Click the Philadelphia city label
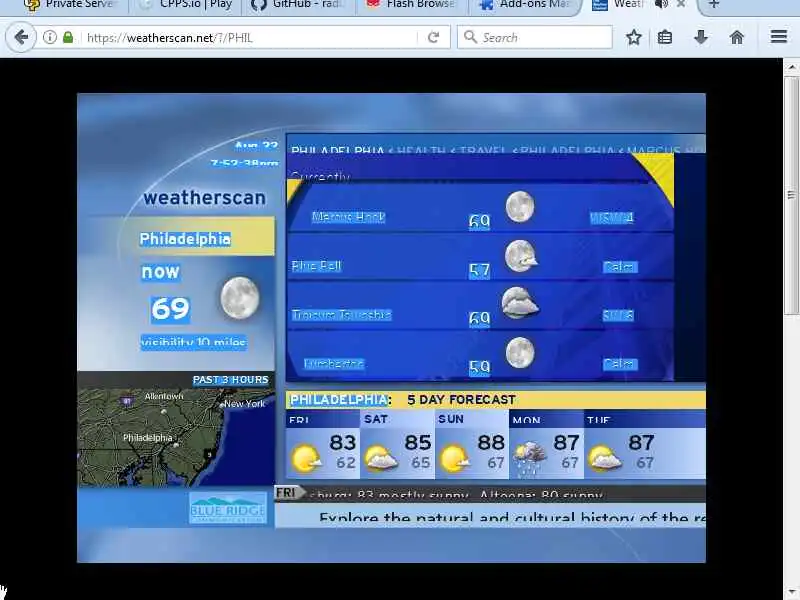Image resolution: width=800 pixels, height=600 pixels. pos(185,239)
